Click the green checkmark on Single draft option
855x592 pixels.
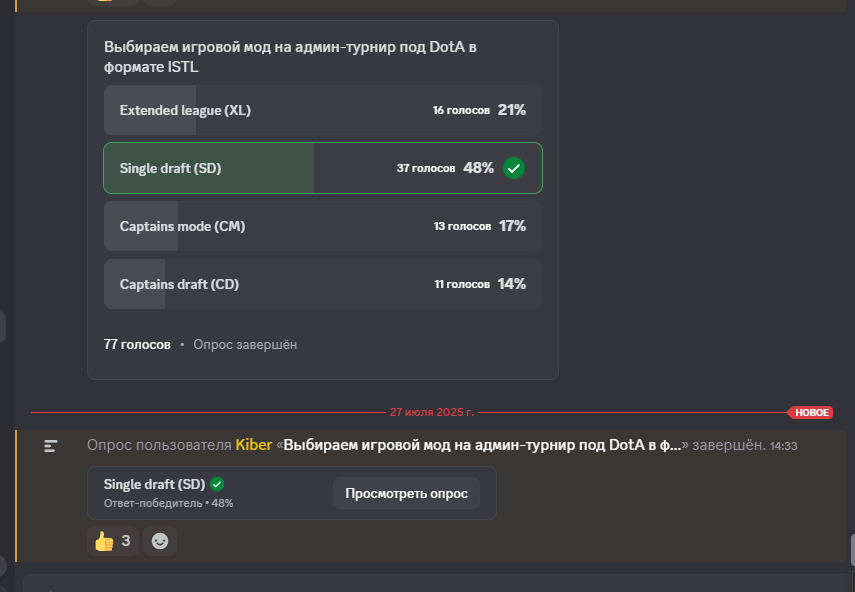[x=514, y=168]
